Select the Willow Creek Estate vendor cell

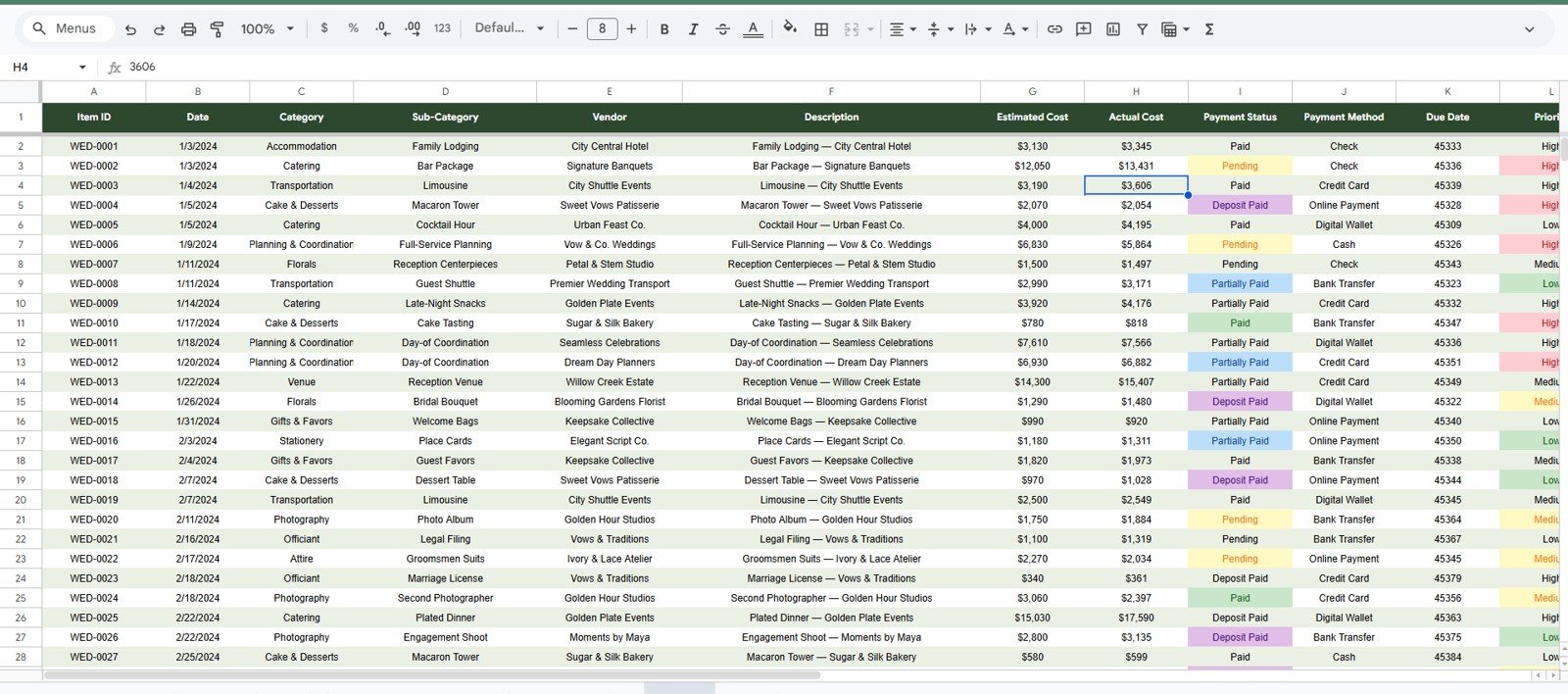[x=610, y=382]
